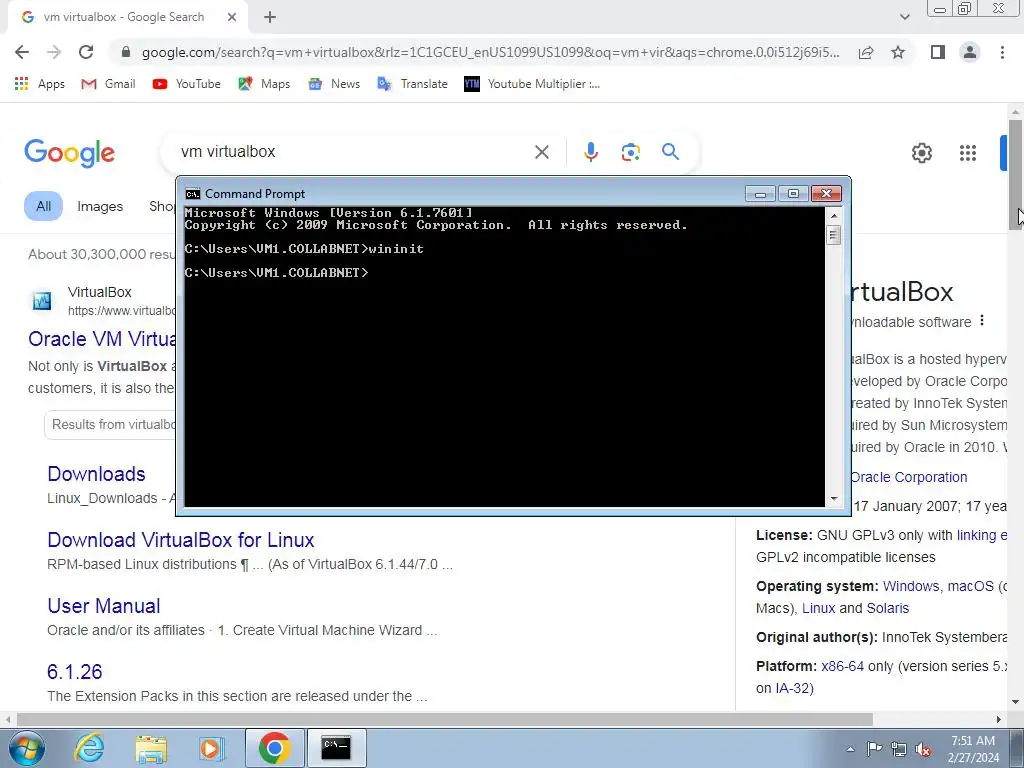Maximize the Command Prompt window
This screenshot has height=768, width=1024.
point(793,194)
